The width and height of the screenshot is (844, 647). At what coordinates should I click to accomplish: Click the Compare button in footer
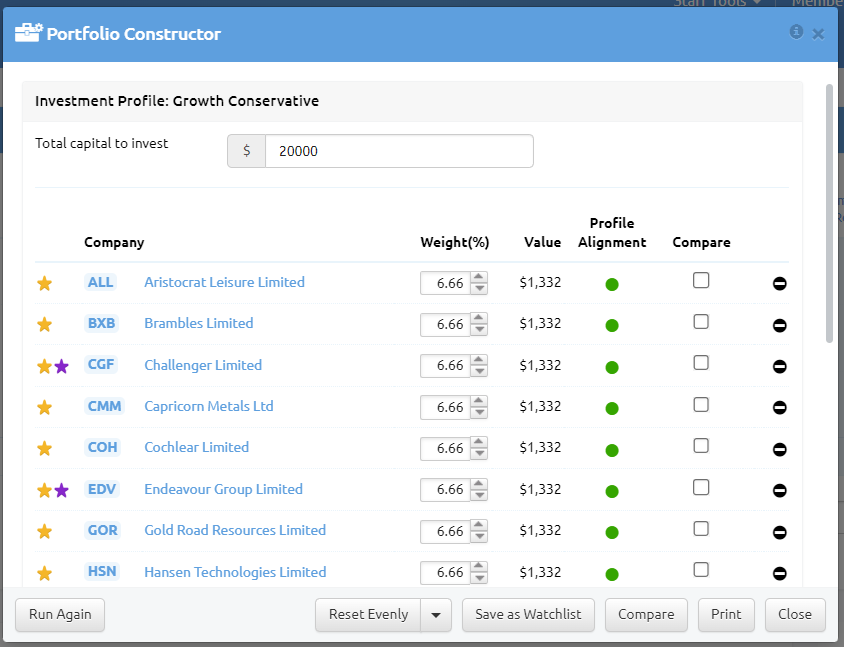coord(646,615)
